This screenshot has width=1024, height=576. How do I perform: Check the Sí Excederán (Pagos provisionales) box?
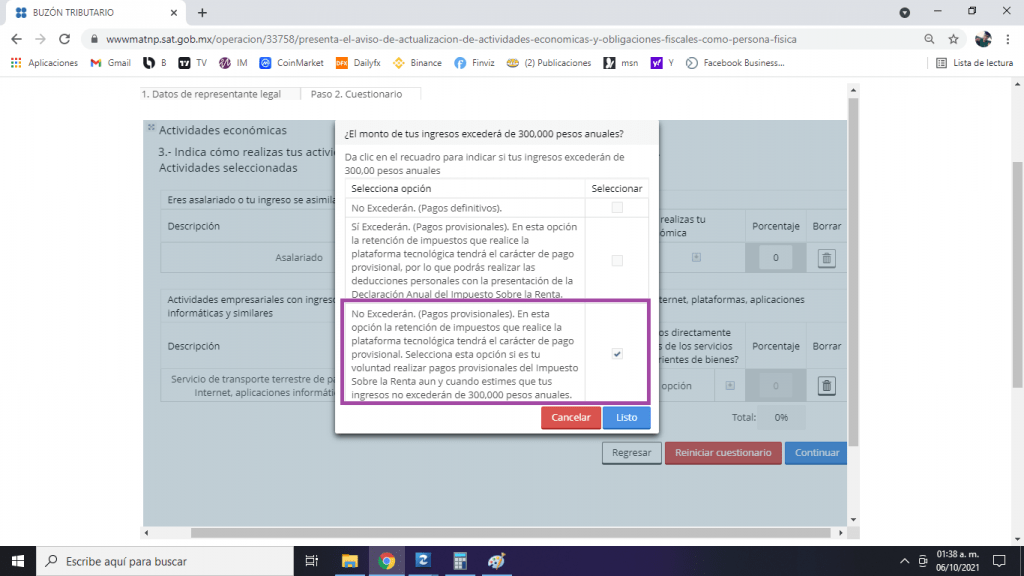coord(617,261)
